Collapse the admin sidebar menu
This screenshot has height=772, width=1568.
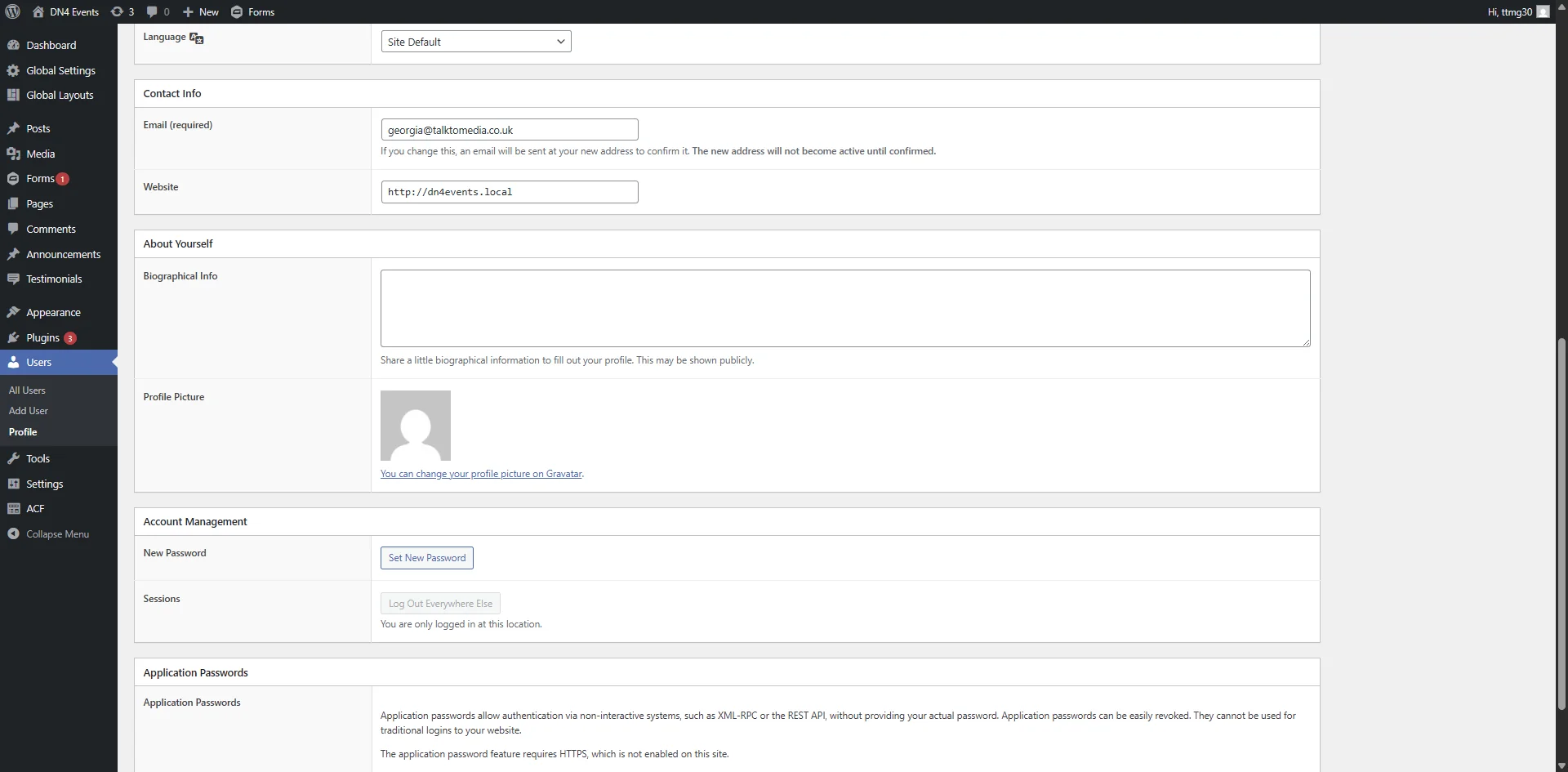57,533
